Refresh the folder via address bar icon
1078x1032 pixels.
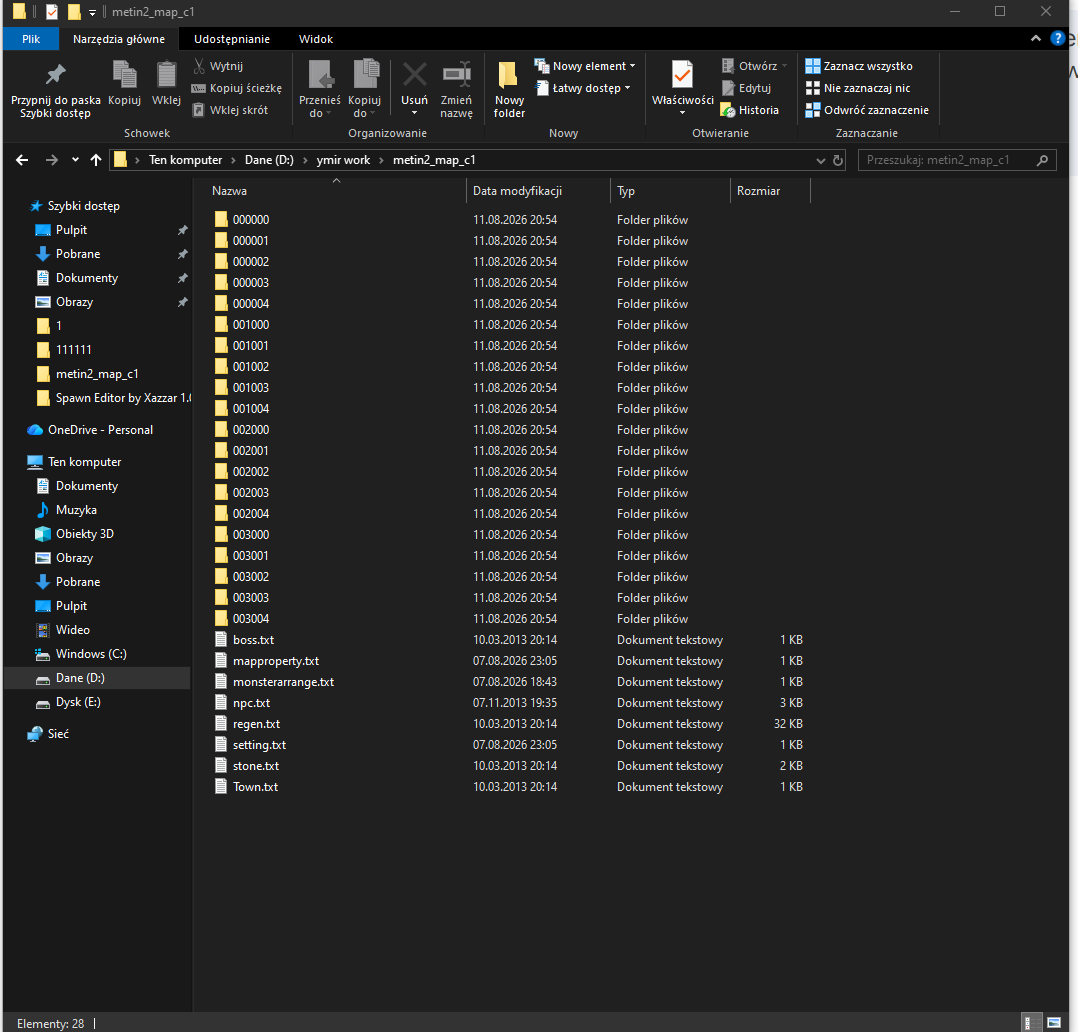(838, 160)
